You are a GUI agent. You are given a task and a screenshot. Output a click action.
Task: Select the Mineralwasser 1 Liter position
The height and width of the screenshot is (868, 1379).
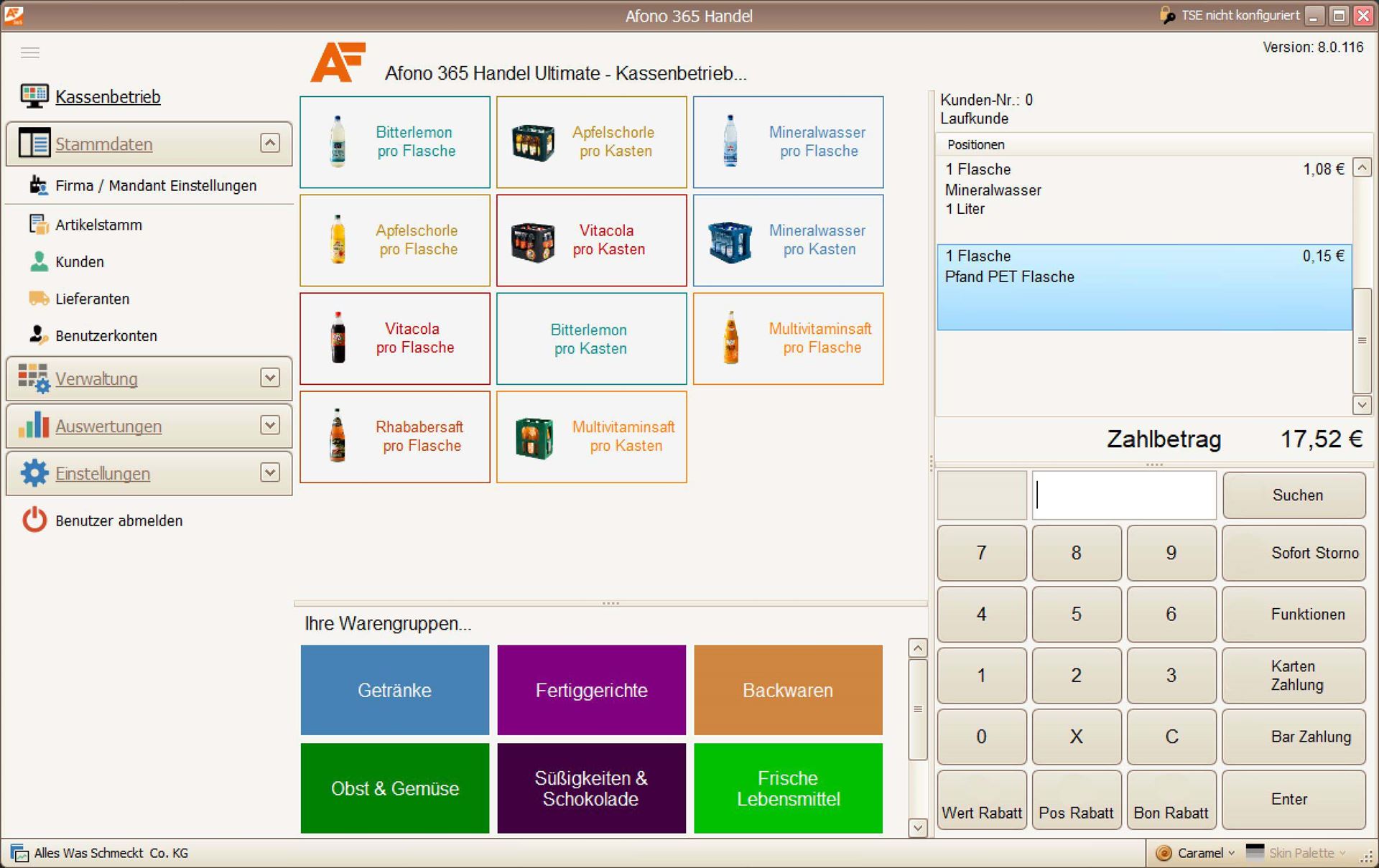click(x=1144, y=200)
